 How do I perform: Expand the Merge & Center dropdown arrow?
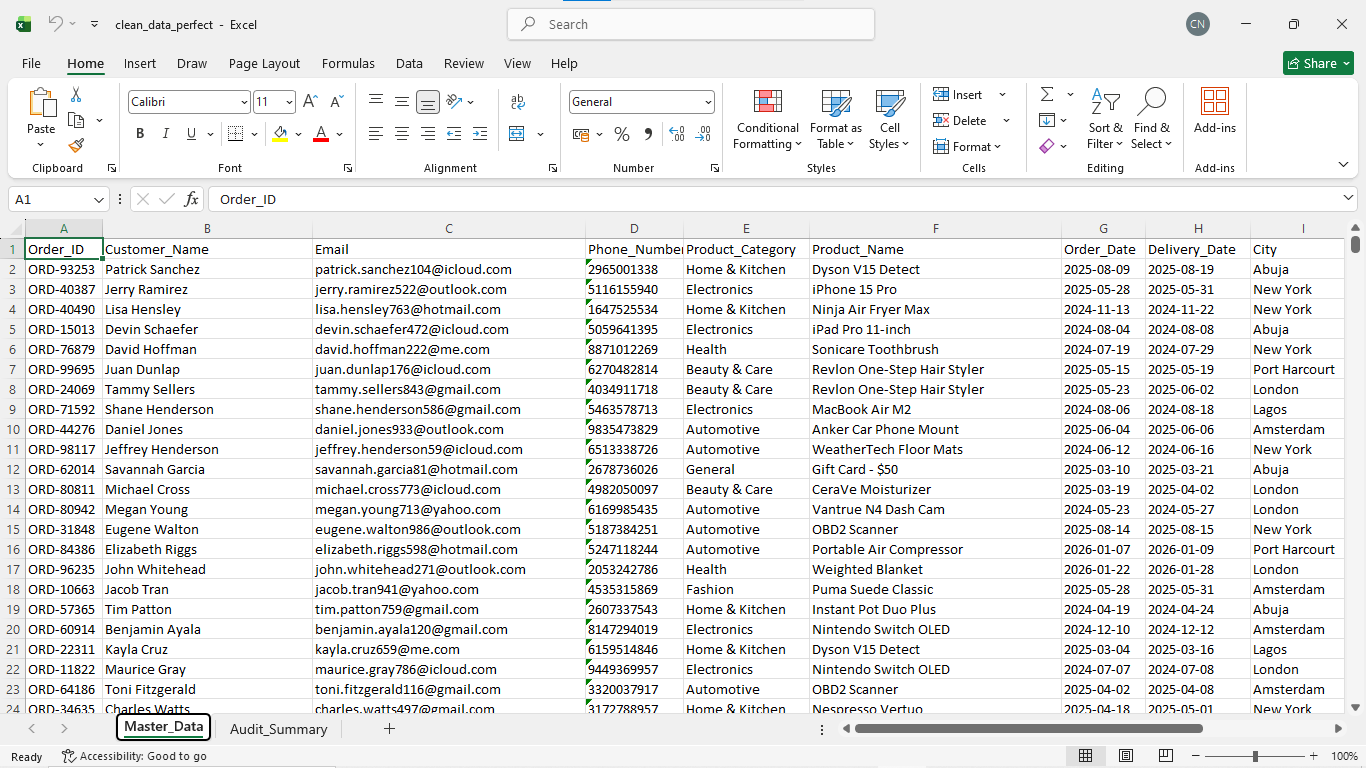tap(541, 134)
